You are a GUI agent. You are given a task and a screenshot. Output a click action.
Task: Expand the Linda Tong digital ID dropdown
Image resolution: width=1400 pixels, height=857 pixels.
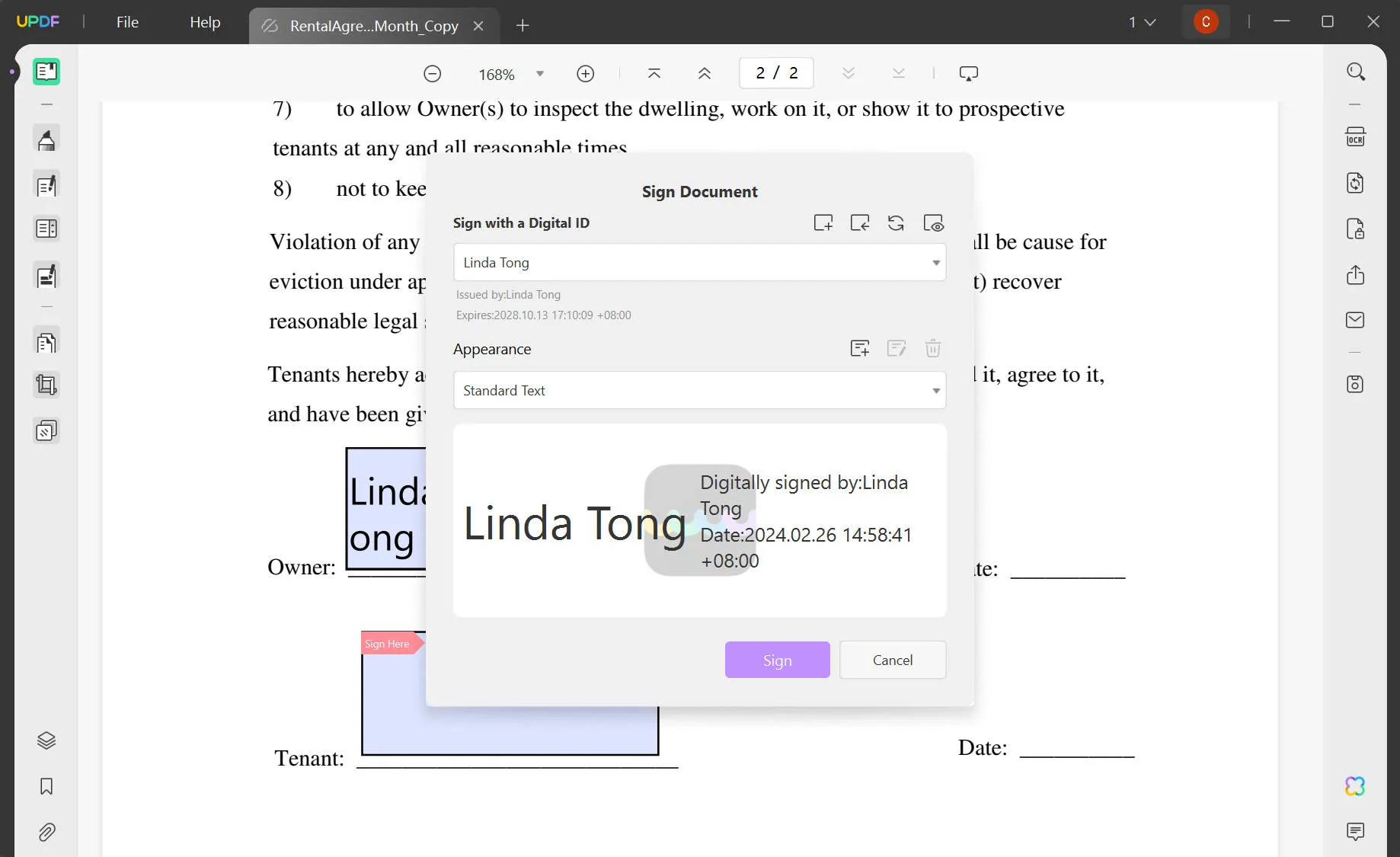coord(935,263)
